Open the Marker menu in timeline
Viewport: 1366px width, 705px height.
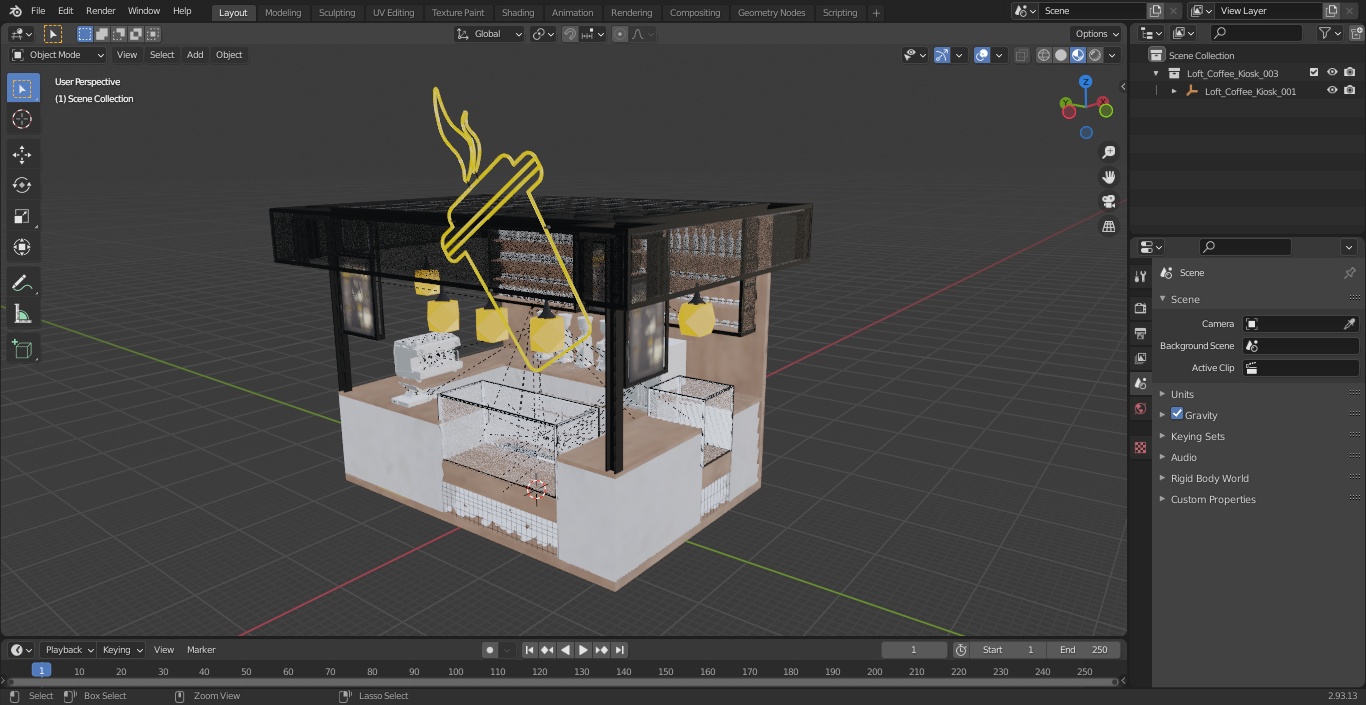201,650
